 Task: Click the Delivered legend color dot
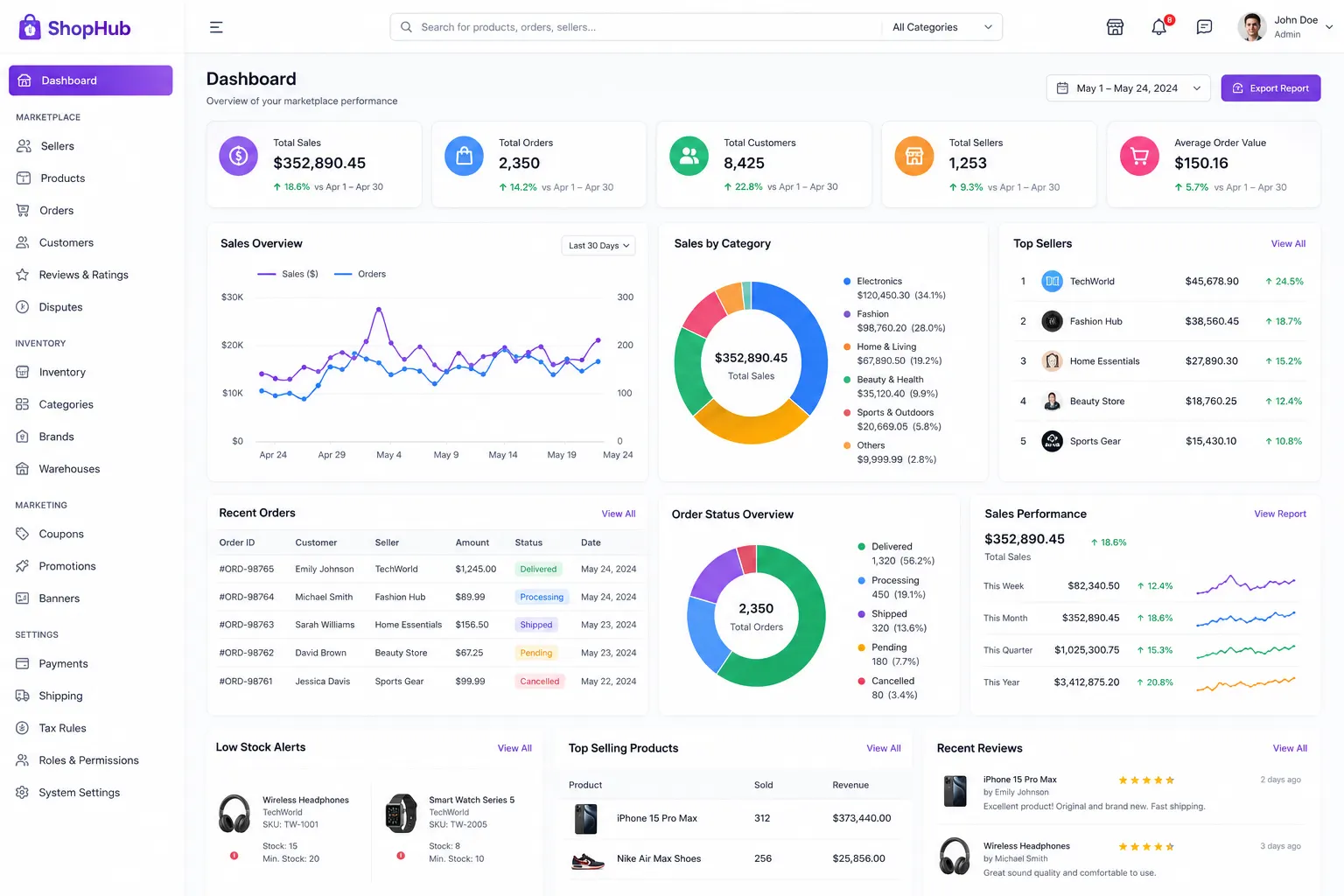[x=862, y=547]
